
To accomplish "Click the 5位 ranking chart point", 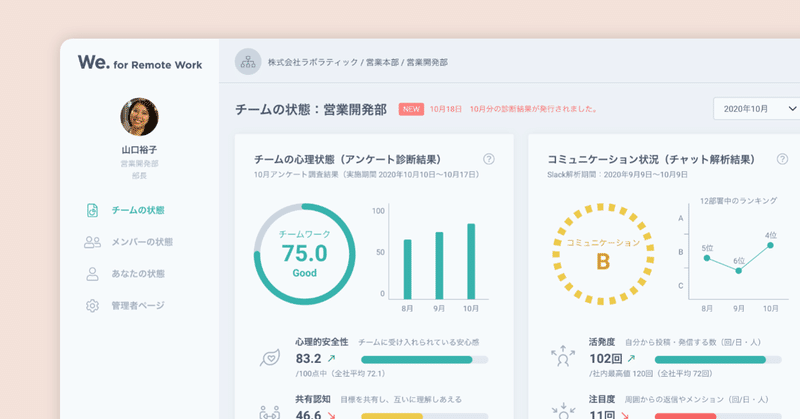I will tap(707, 258).
